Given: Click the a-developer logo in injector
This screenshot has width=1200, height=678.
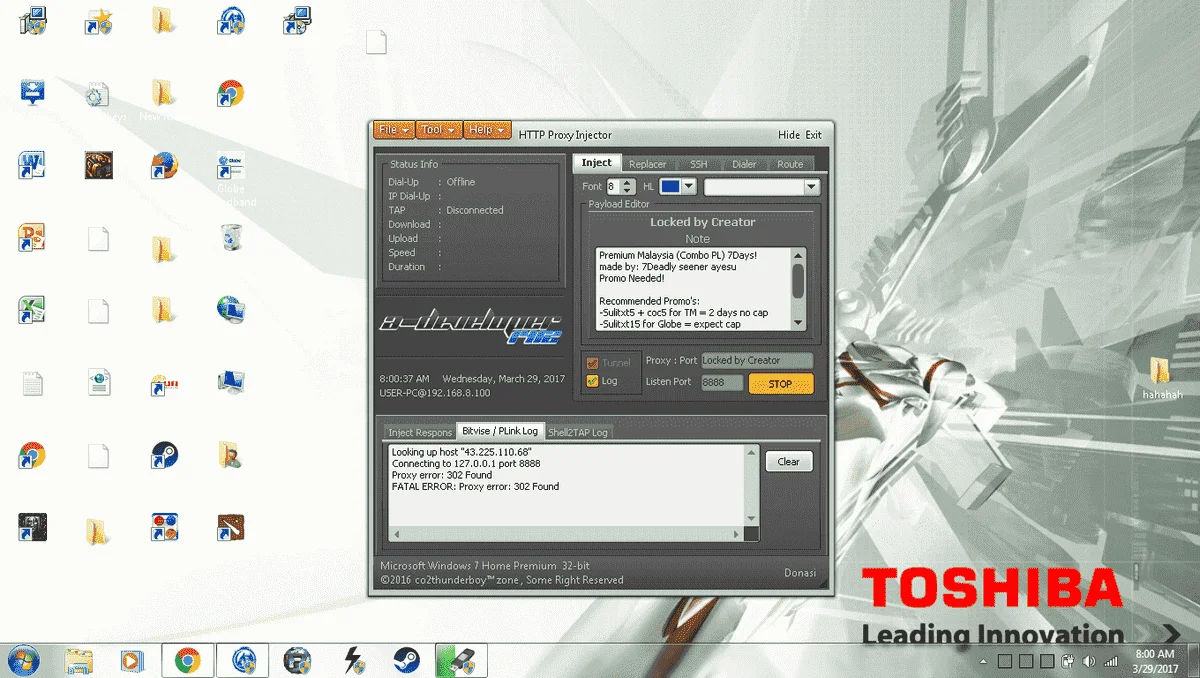Looking at the screenshot, I should coord(470,329).
